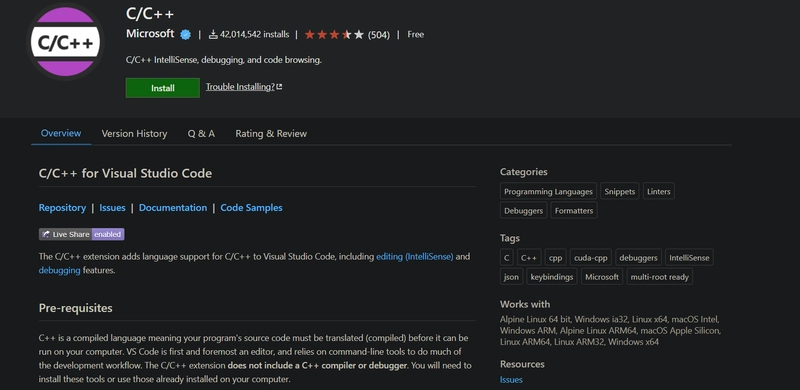Click the cuda-cpp tag
The height and width of the screenshot is (390, 800).
591,258
